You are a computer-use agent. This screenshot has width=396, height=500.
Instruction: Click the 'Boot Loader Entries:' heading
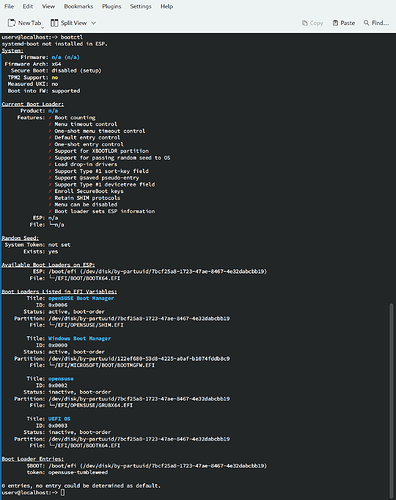33,459
